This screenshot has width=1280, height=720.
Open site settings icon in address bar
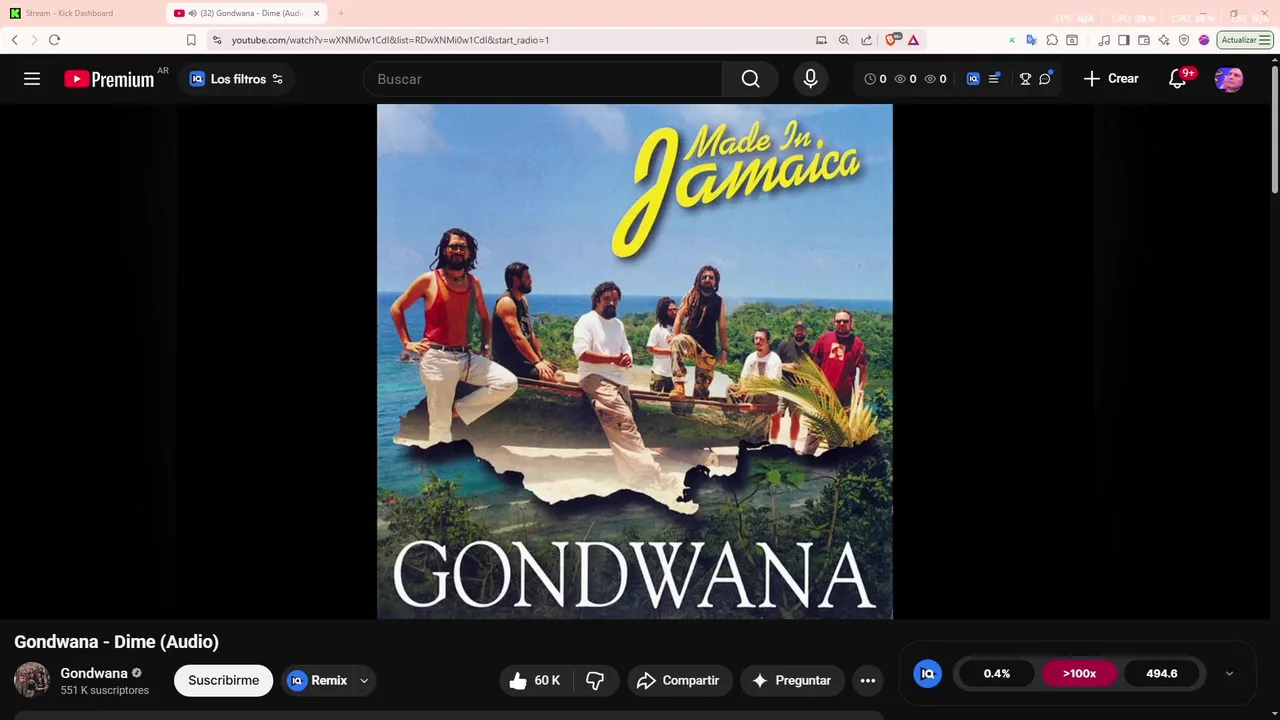click(217, 40)
